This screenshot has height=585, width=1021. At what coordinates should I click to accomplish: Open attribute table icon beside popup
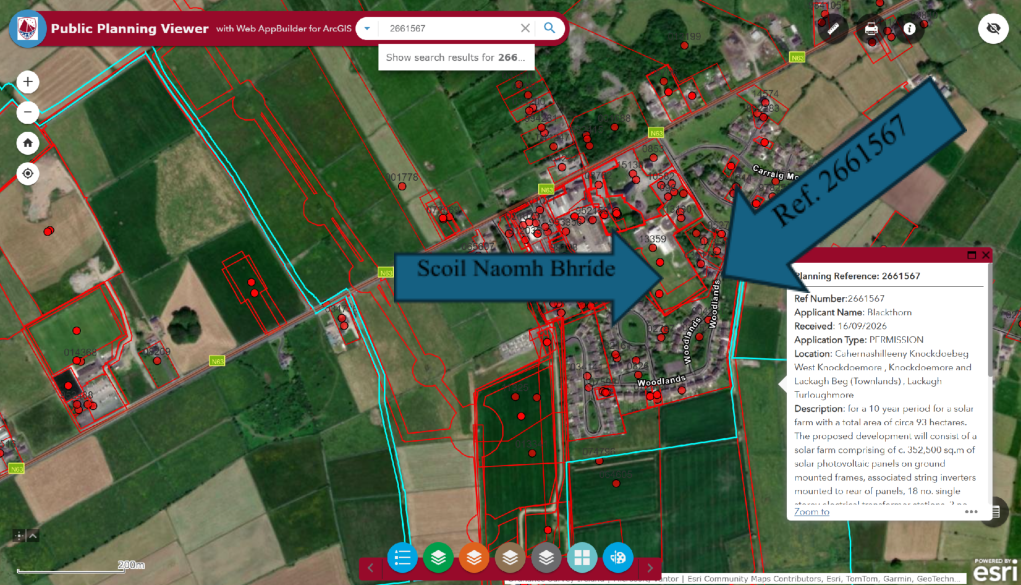tap(996, 512)
